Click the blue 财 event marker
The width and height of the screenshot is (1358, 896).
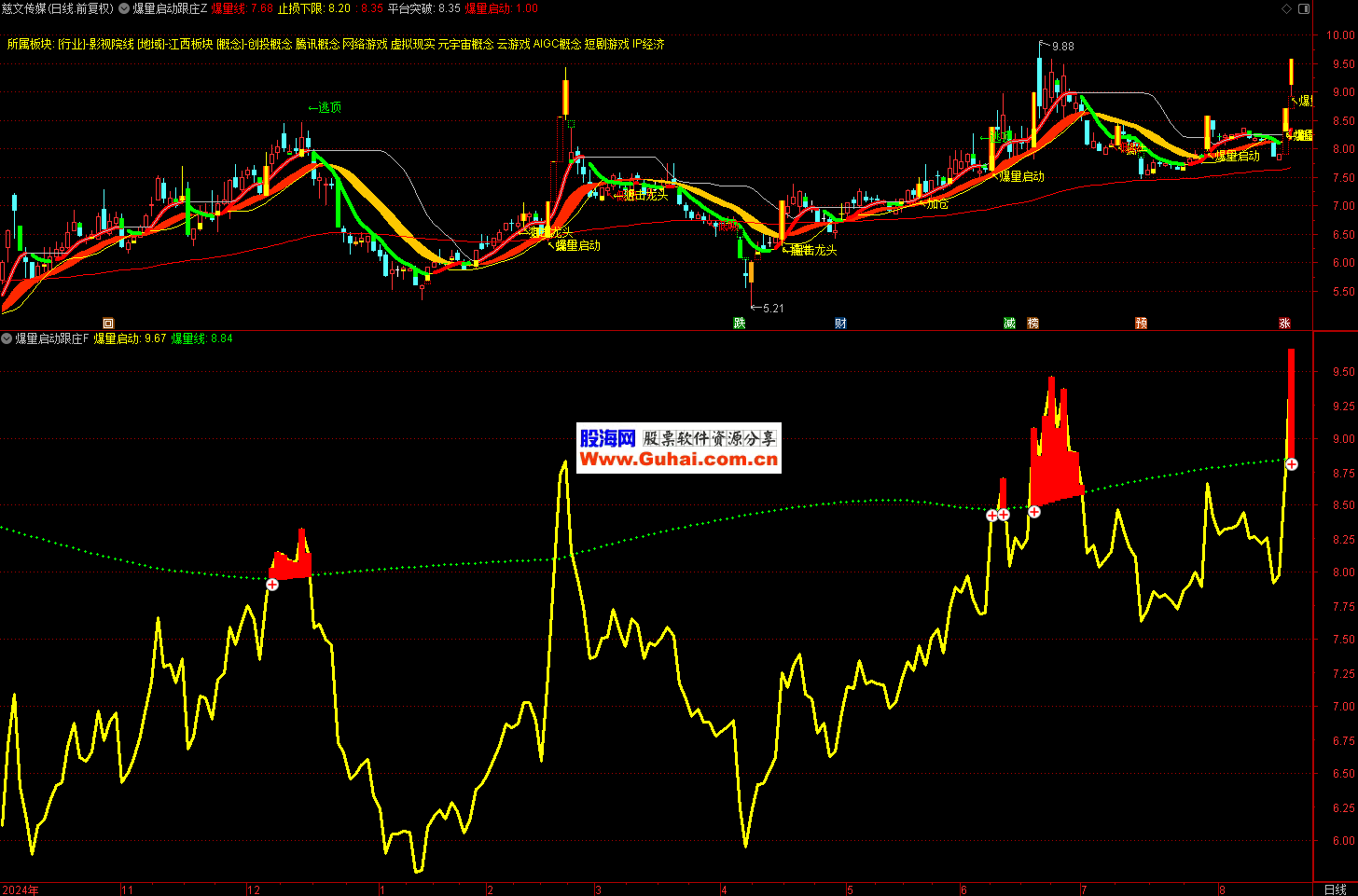point(840,324)
